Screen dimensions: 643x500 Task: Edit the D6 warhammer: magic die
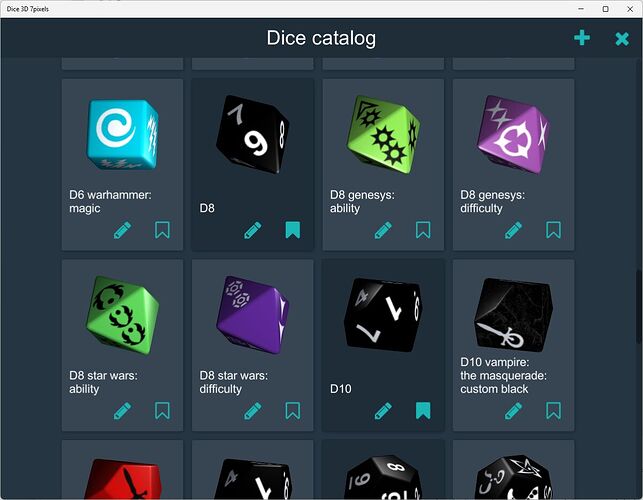pyautogui.click(x=122, y=230)
